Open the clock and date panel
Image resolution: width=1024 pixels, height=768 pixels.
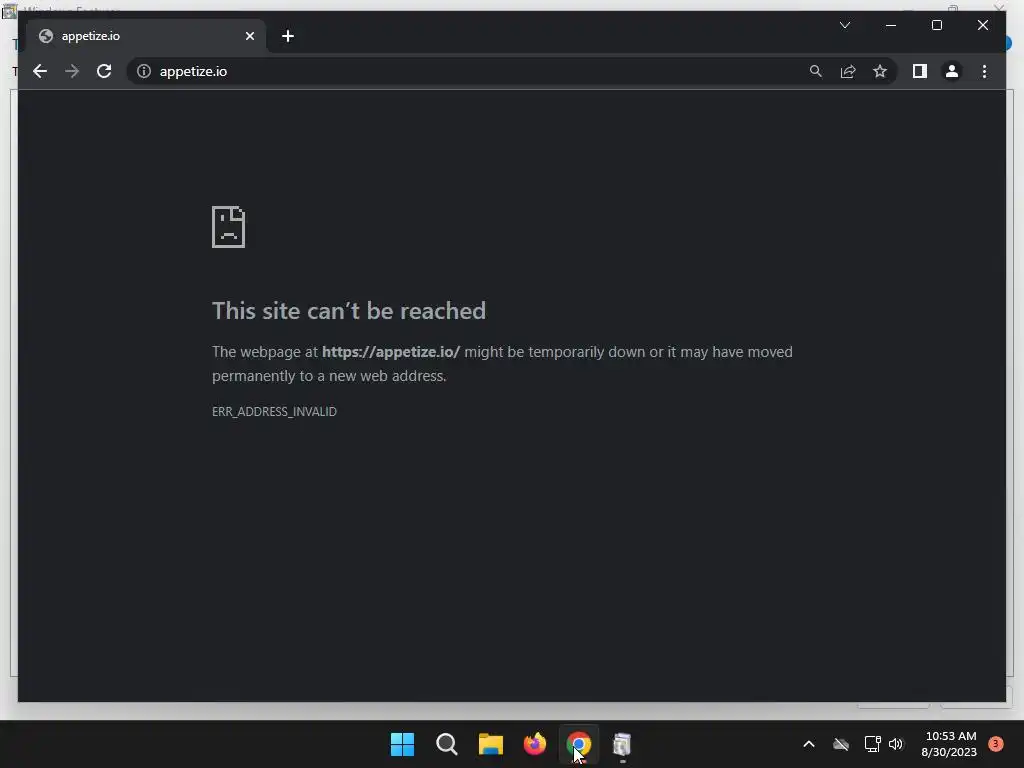point(950,744)
